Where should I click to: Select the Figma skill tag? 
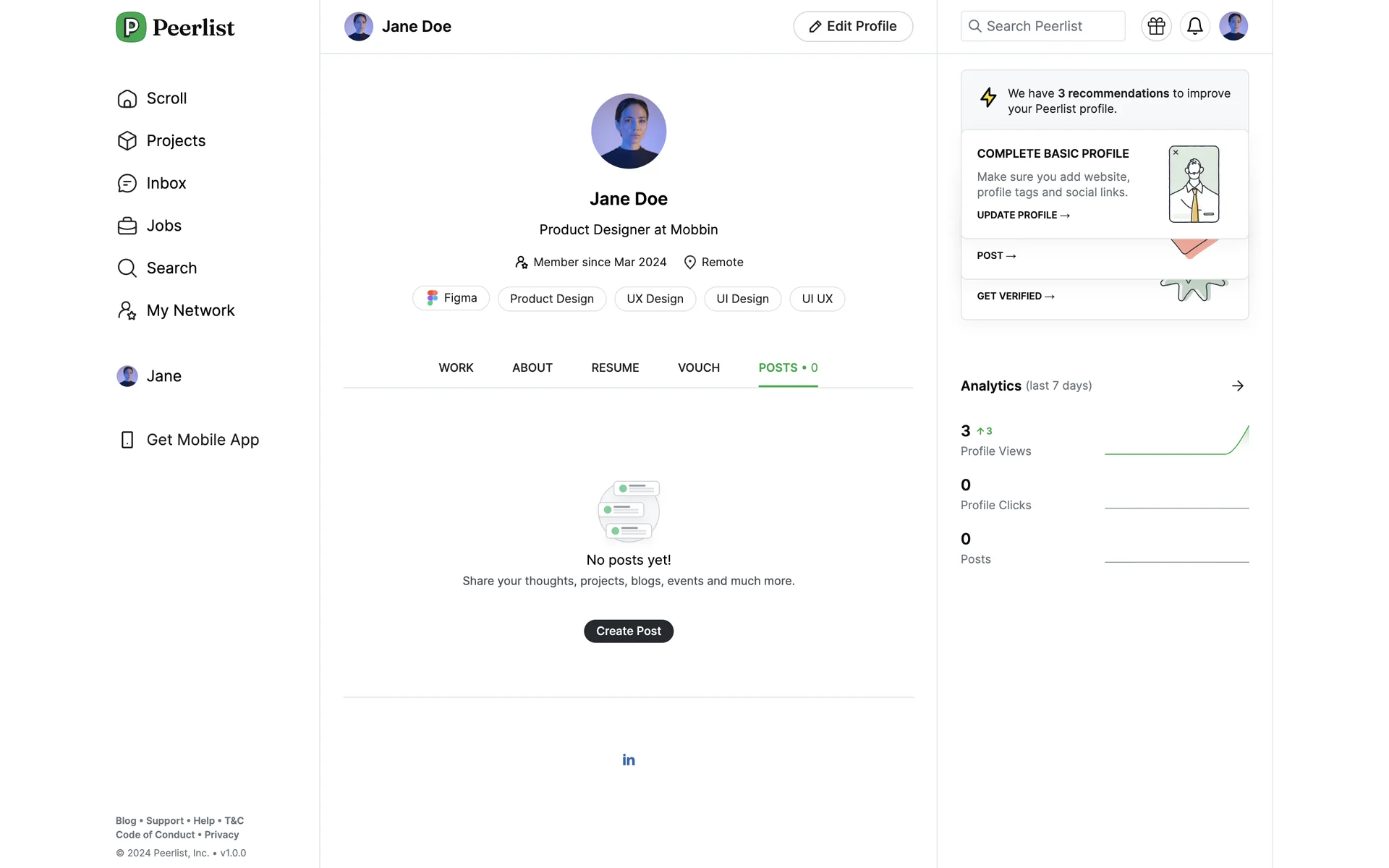pyautogui.click(x=451, y=298)
